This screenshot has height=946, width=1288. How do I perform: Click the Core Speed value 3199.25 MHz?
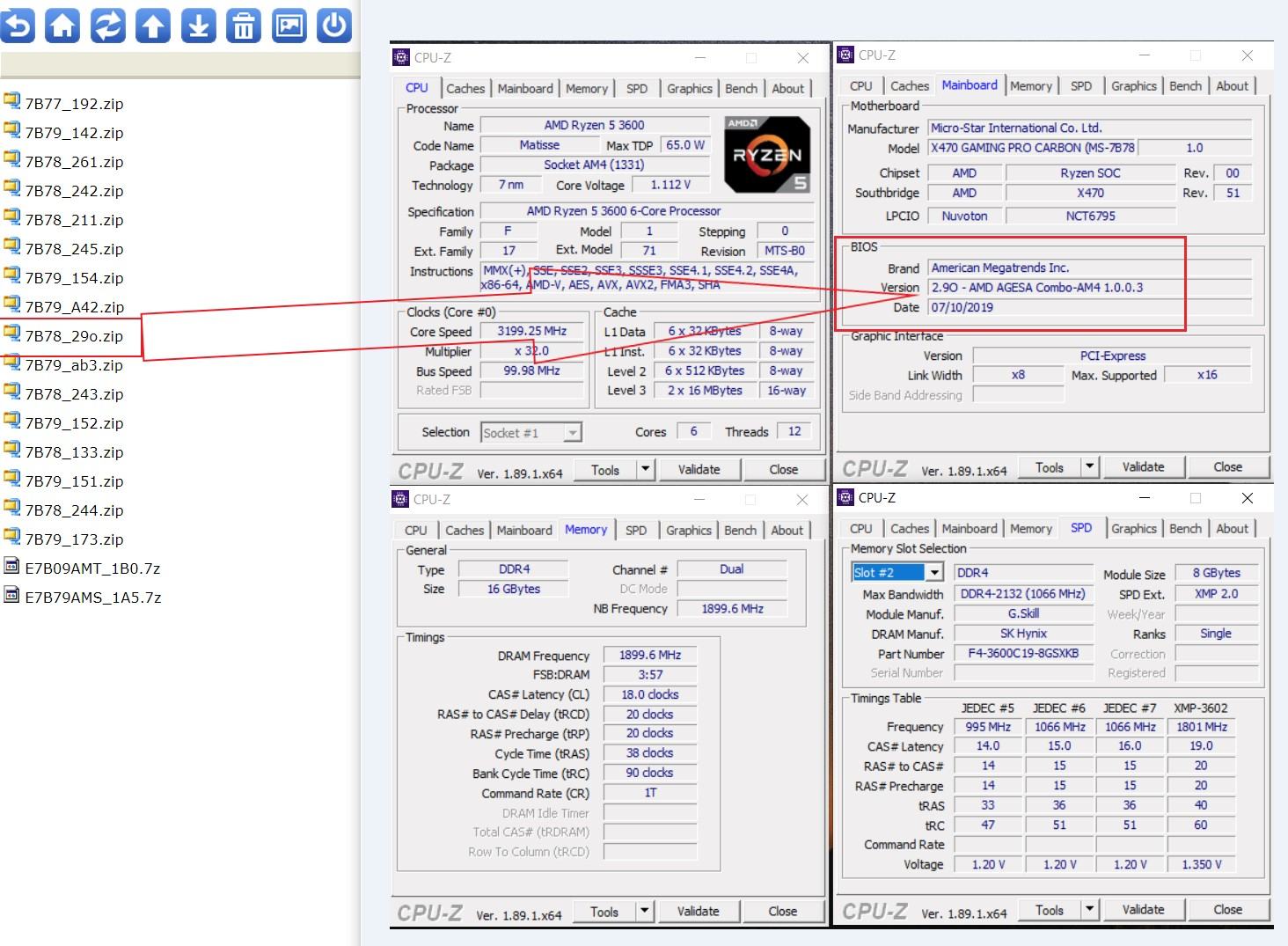click(531, 332)
